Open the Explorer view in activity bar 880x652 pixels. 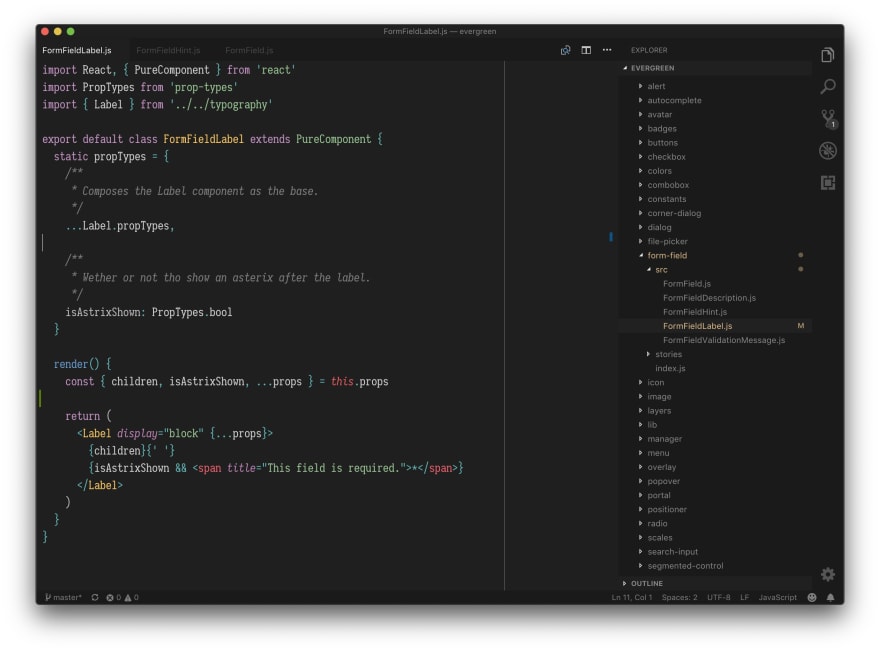(x=827, y=55)
